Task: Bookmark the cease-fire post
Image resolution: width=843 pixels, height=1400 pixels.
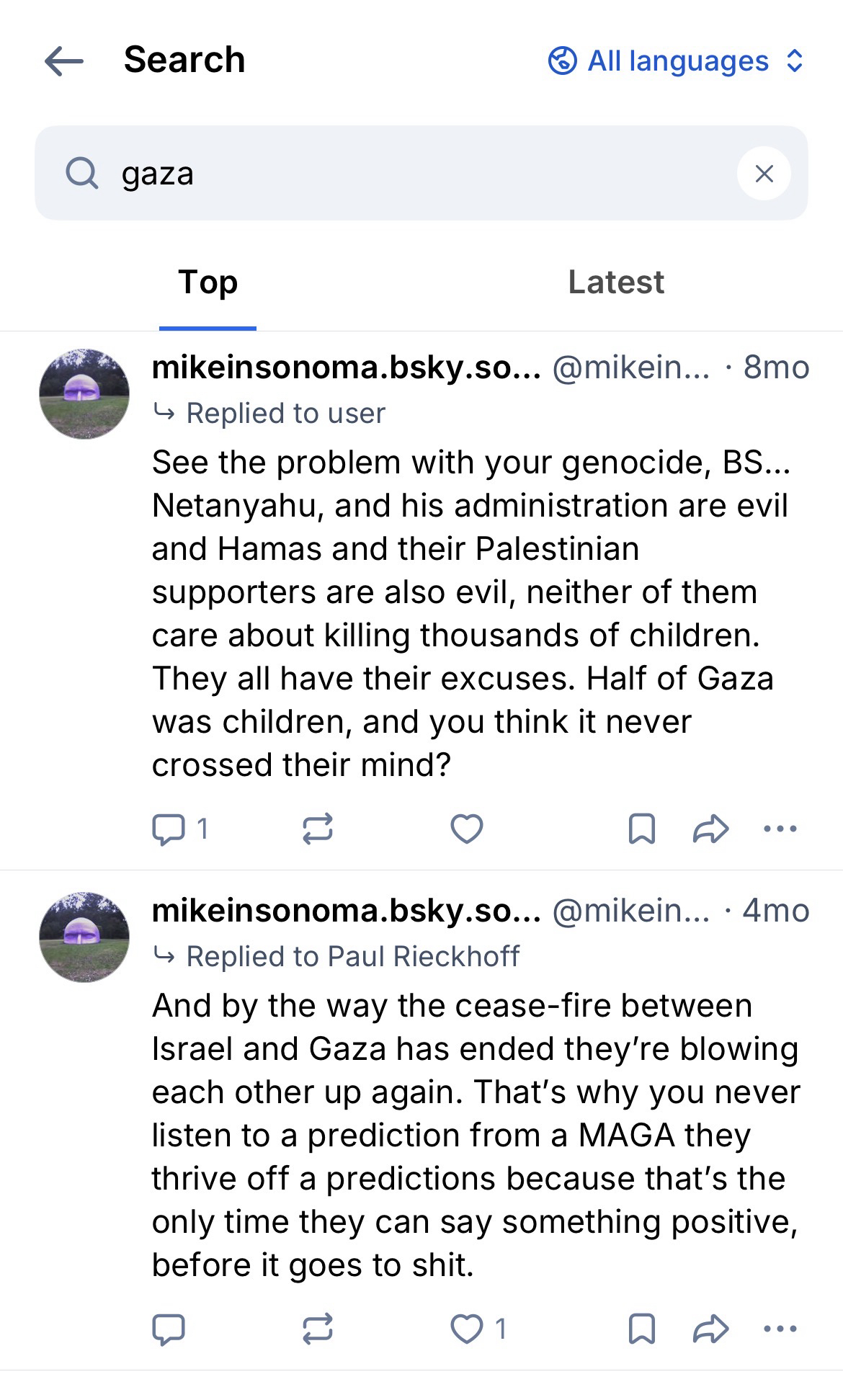Action: coord(641,1329)
